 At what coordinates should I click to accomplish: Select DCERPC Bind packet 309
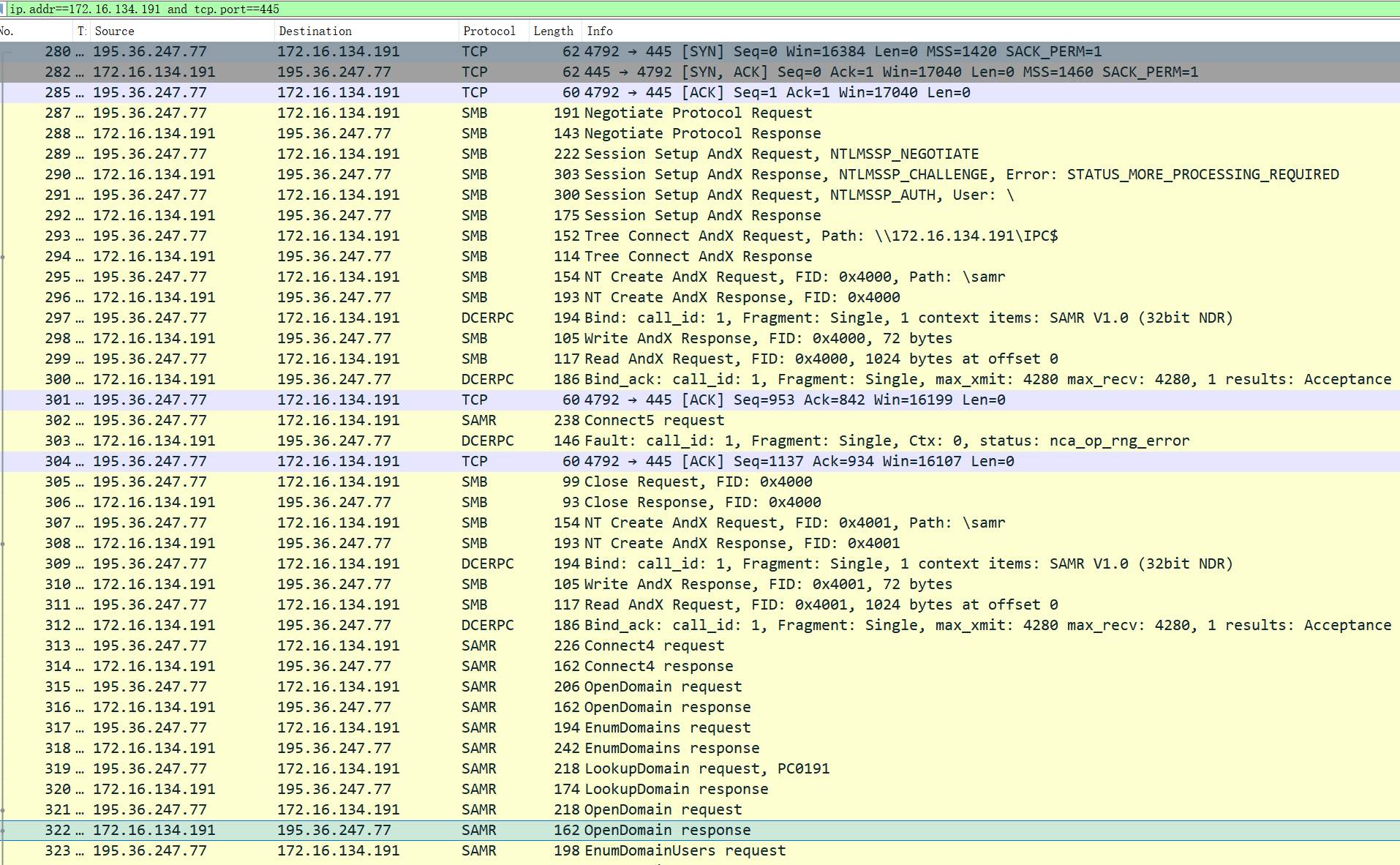click(700, 563)
